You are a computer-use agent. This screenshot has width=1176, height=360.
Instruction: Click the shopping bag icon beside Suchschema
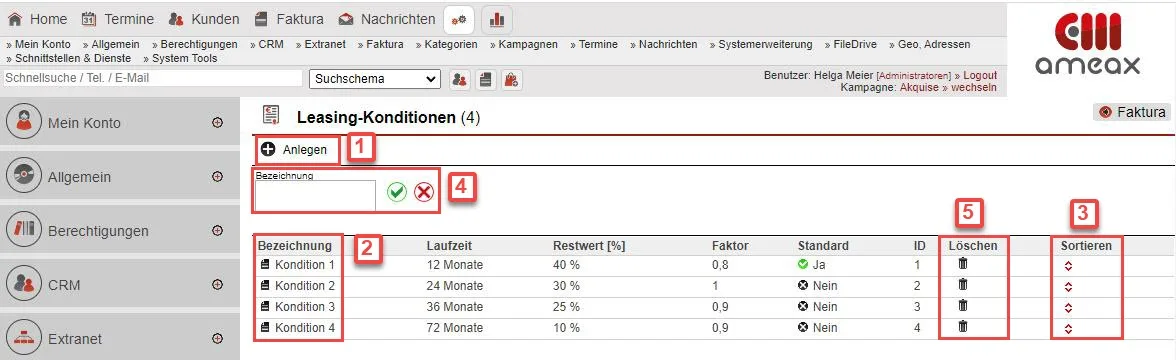[512, 80]
